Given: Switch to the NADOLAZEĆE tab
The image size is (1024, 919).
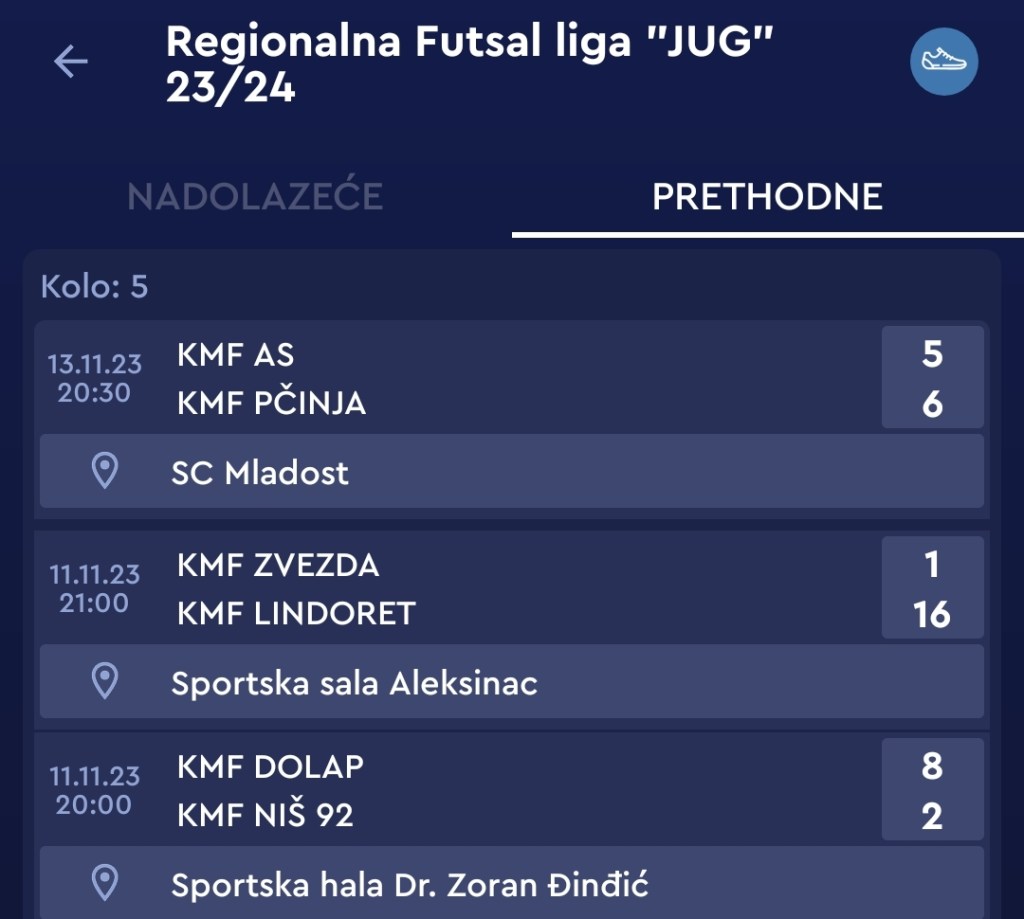Looking at the screenshot, I should click(255, 197).
